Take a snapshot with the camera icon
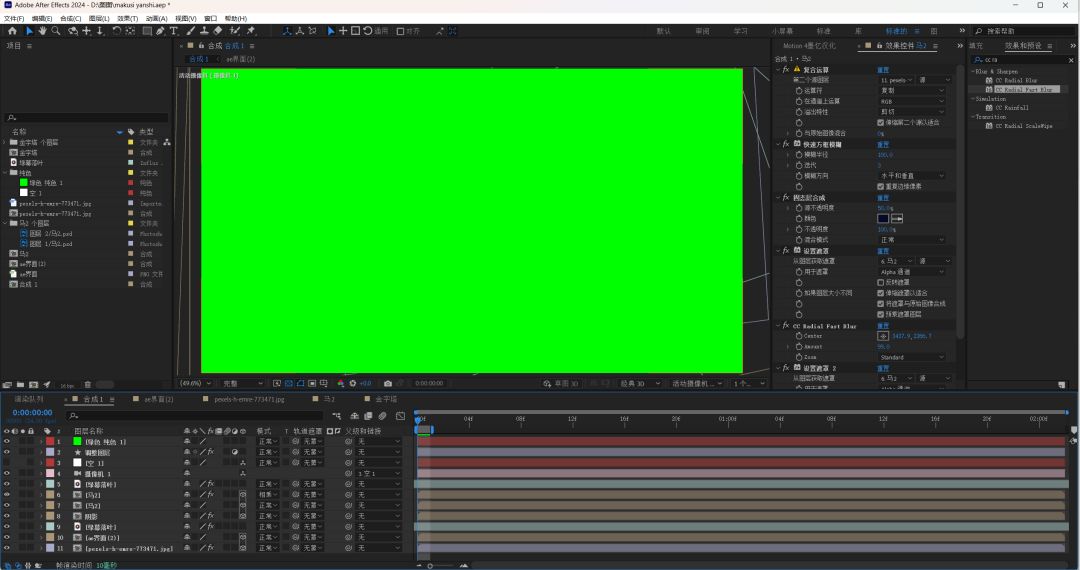The height and width of the screenshot is (570, 1080). click(388, 383)
